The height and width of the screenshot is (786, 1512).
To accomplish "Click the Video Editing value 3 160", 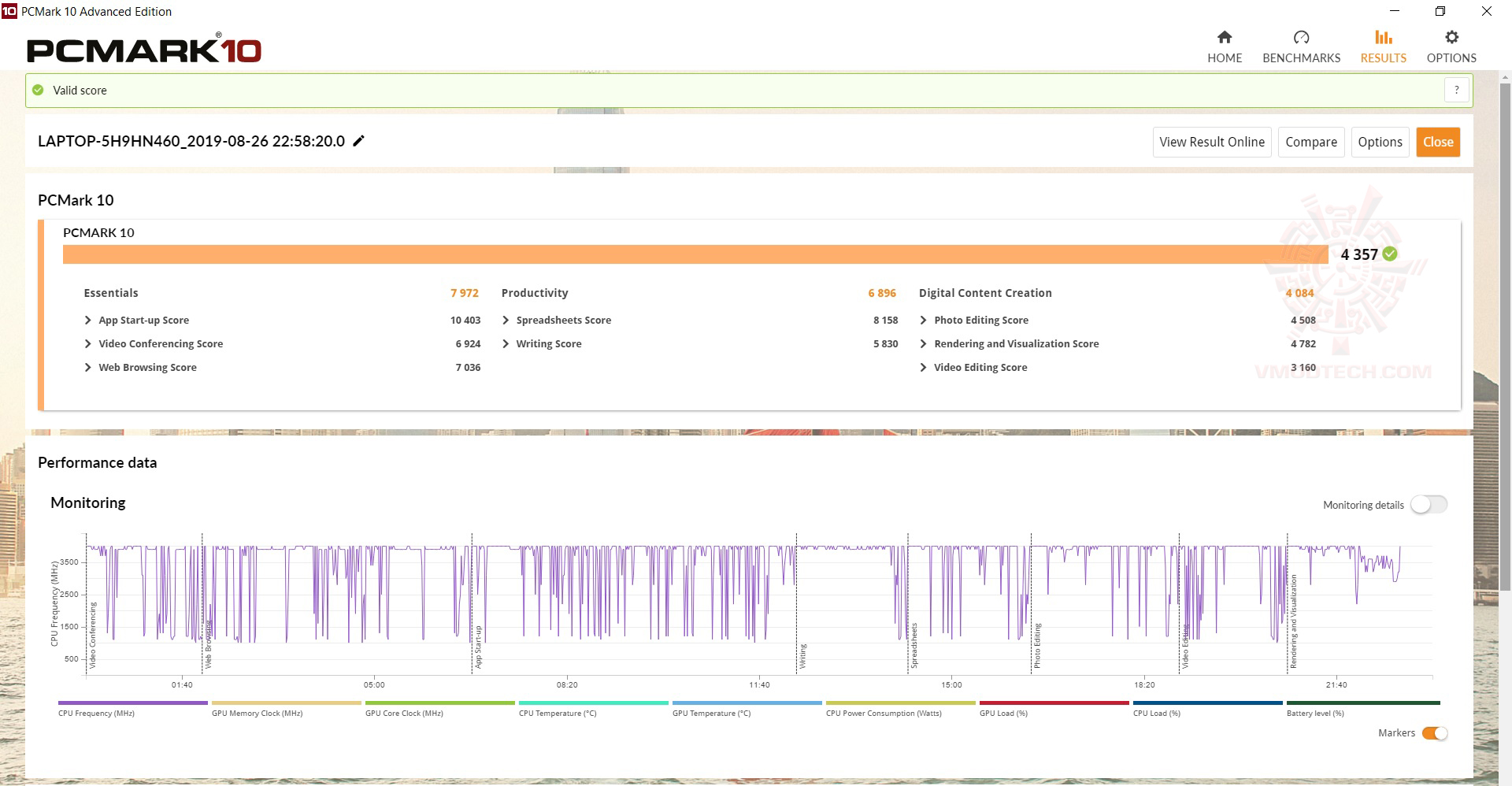I will pyautogui.click(x=1303, y=367).
